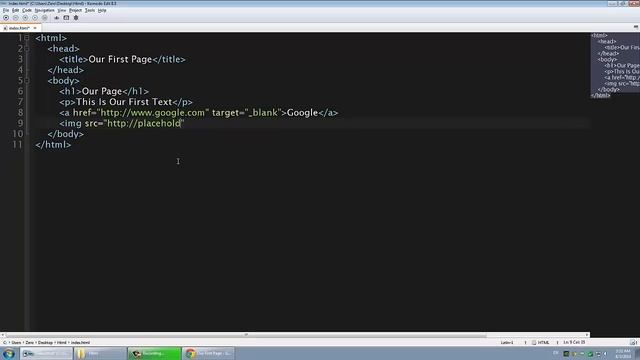Click the thumbs-up toolbar icon

pos(56,18)
